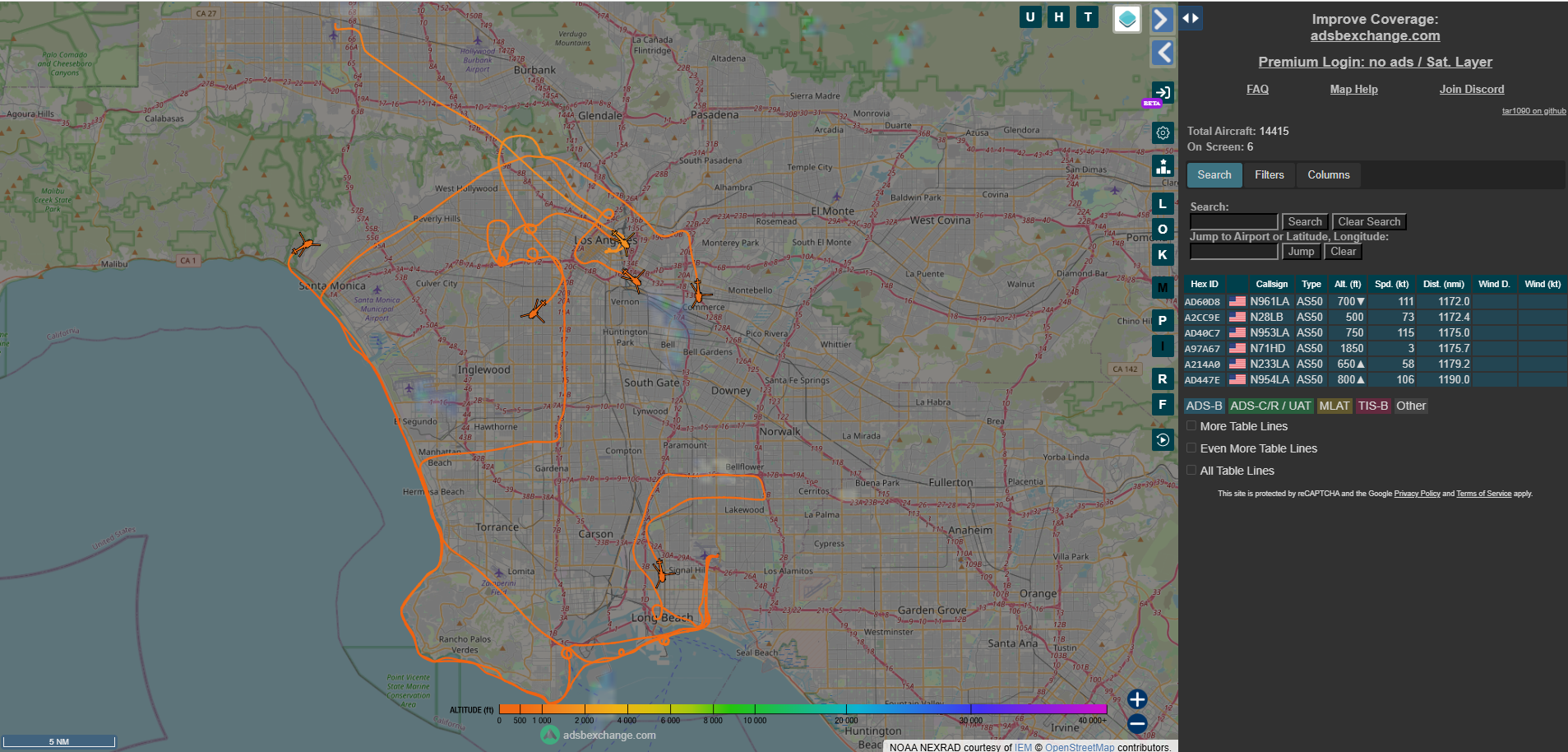Open the OpenStreetMap contributors link
The width and height of the screenshot is (1568, 752).
point(1080,748)
